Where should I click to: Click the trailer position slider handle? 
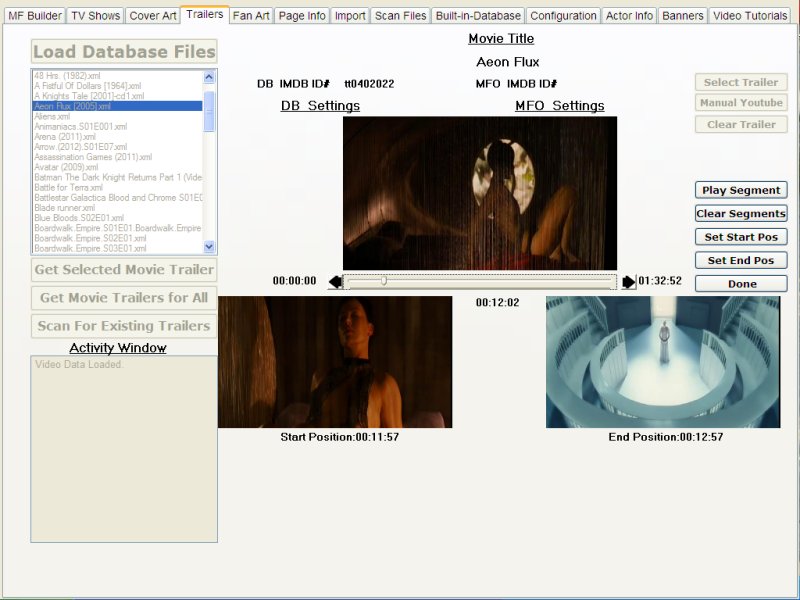[x=383, y=281]
